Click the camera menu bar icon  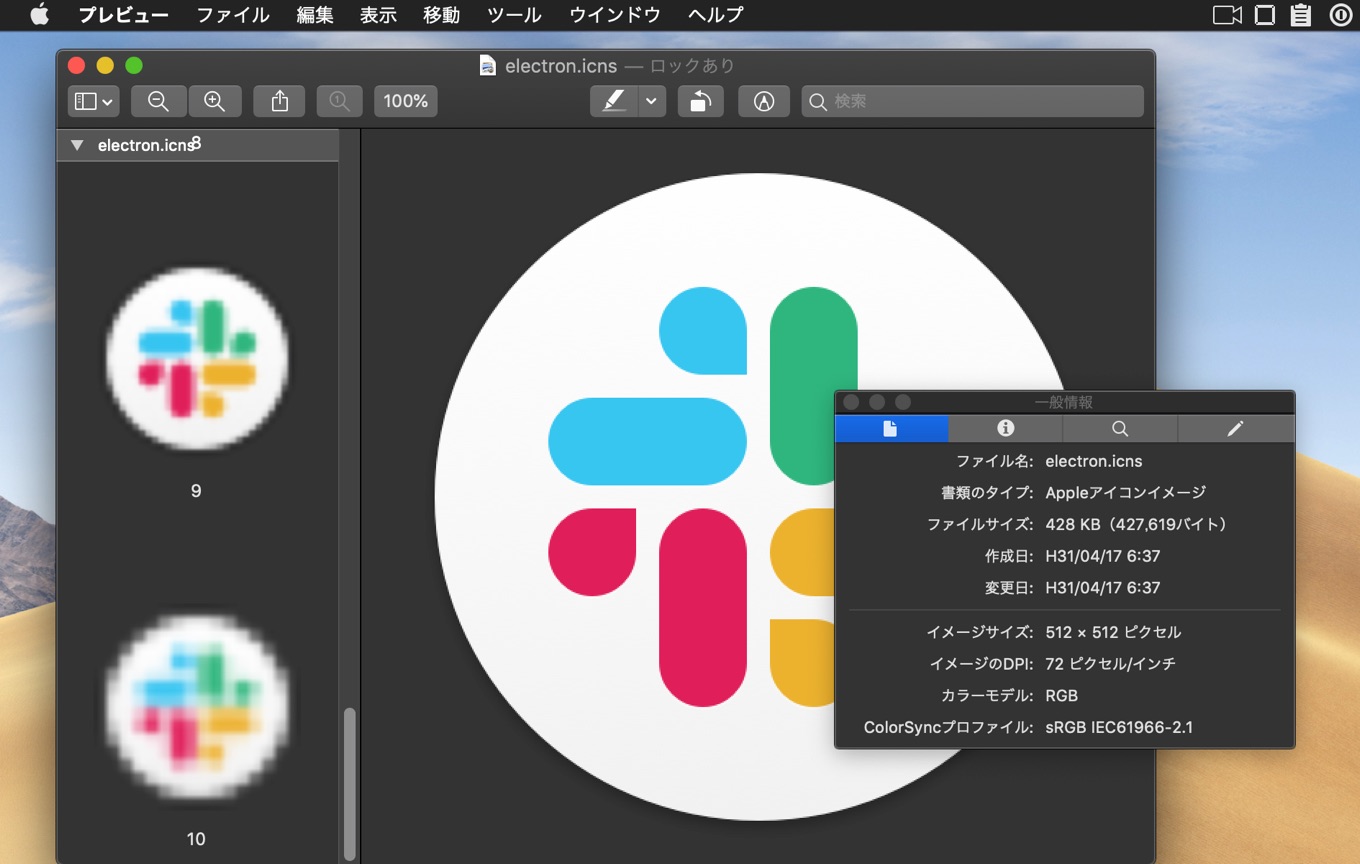coord(1227,15)
